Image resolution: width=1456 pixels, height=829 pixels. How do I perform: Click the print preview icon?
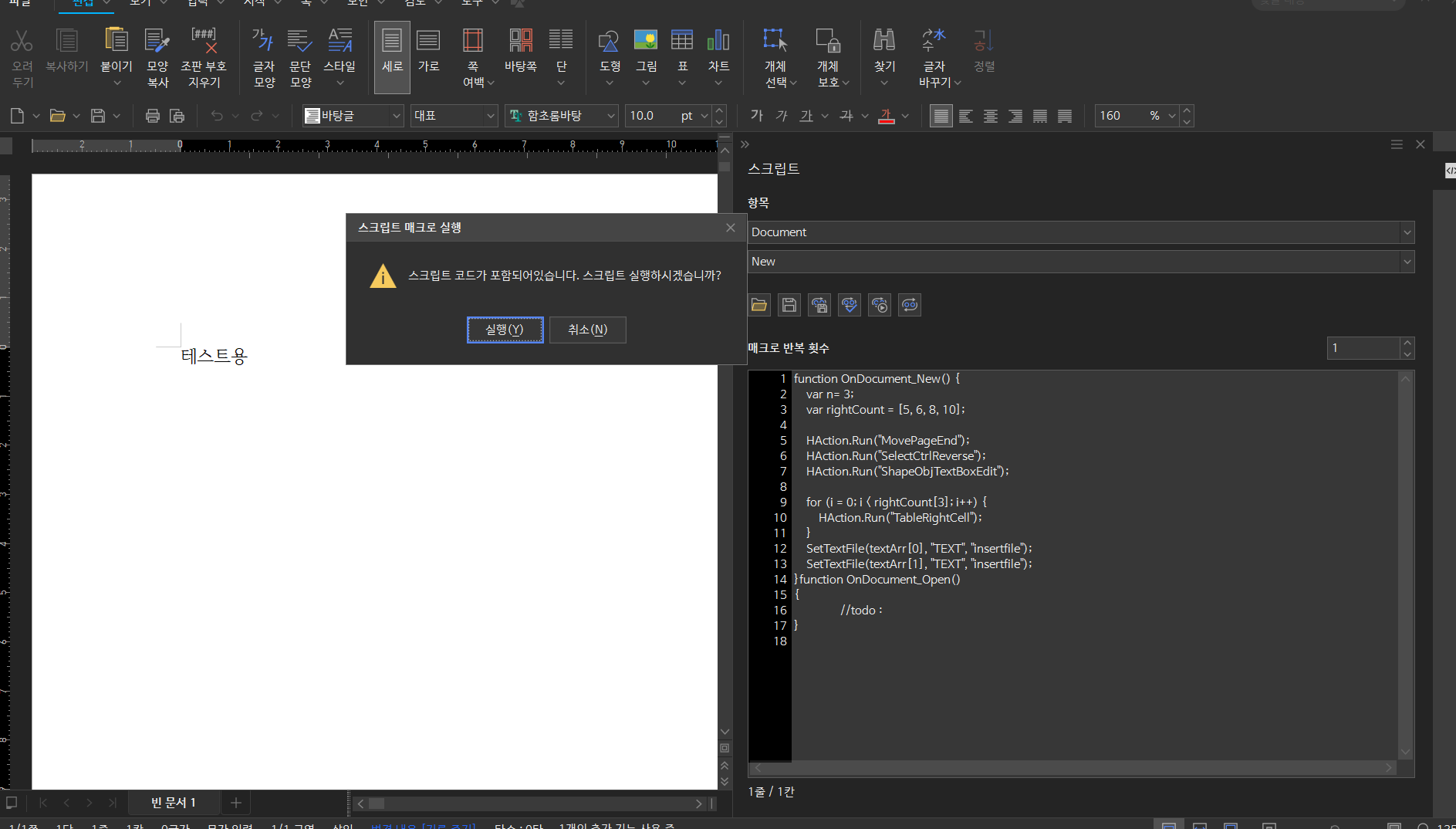pyautogui.click(x=177, y=116)
